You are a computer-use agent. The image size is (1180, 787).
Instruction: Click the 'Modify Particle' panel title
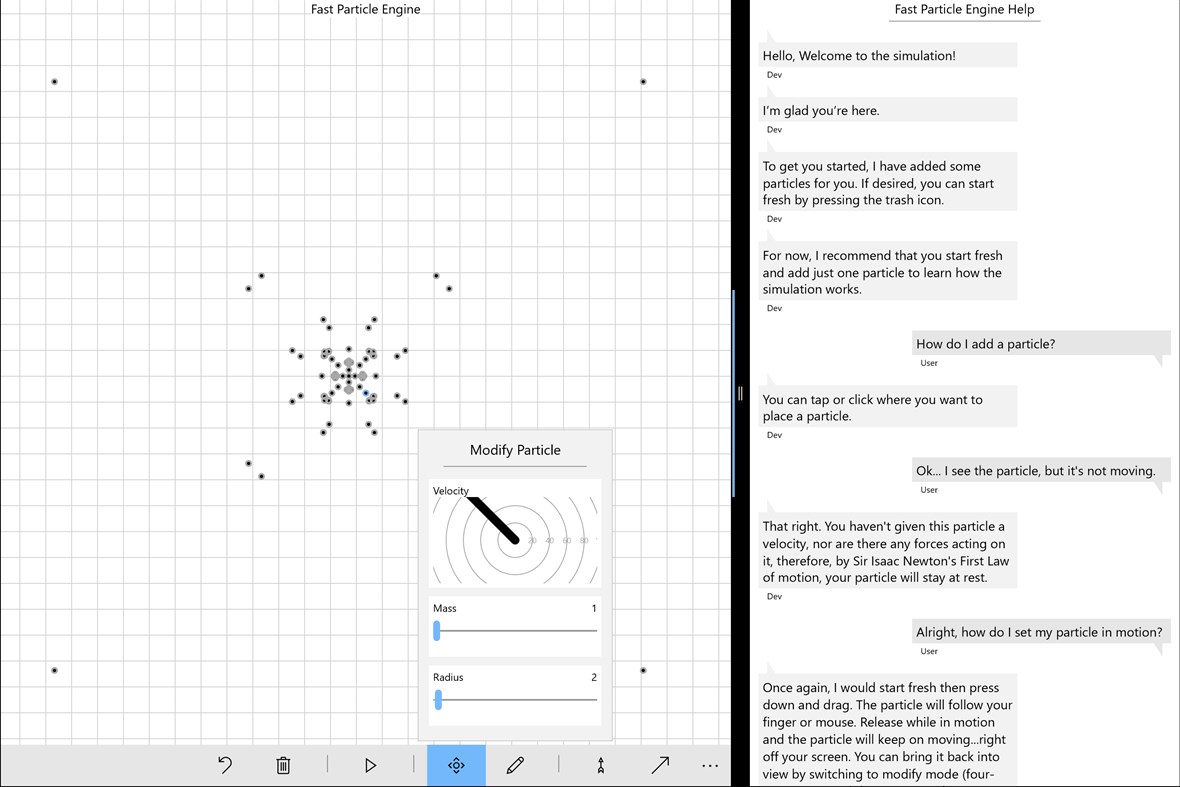pos(515,450)
